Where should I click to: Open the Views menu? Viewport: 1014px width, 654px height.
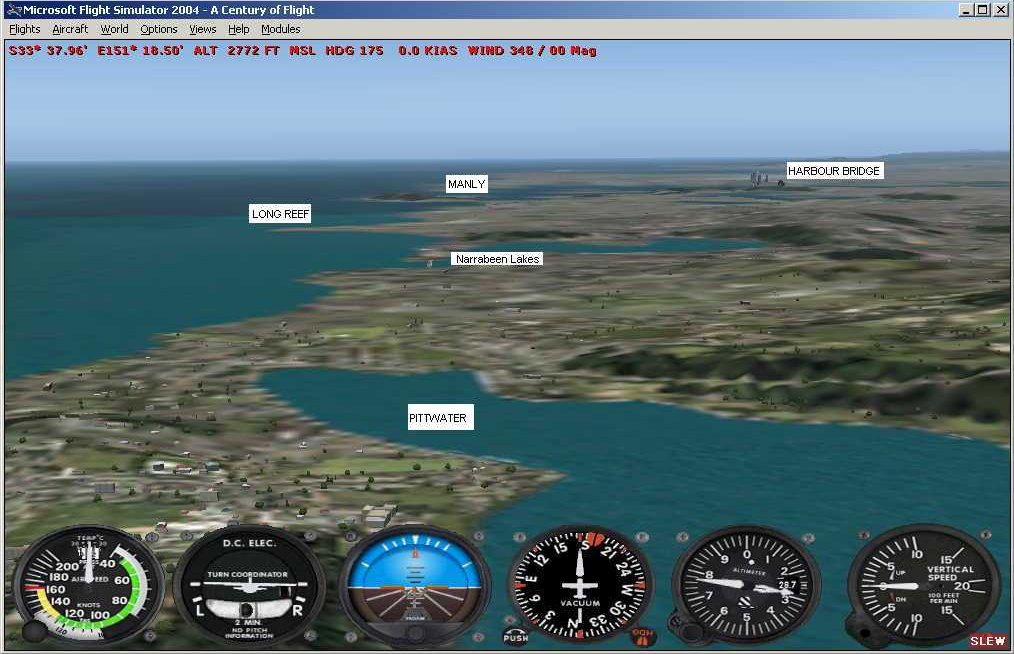point(203,29)
